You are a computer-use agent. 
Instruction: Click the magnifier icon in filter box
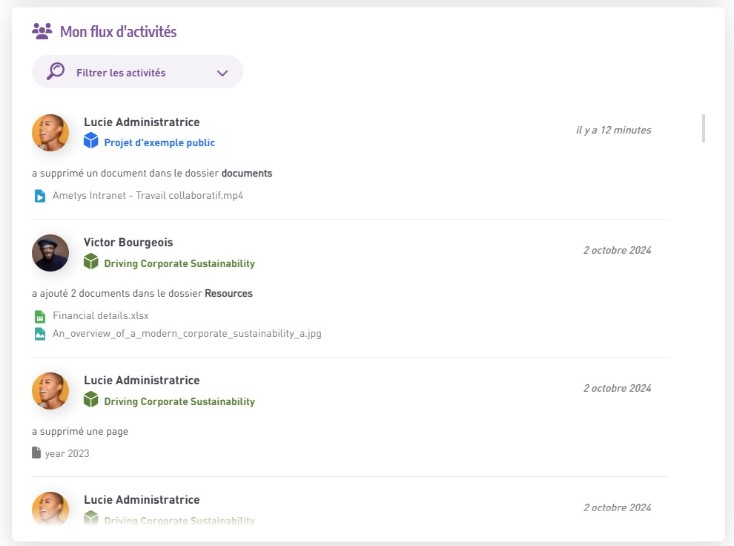56,71
